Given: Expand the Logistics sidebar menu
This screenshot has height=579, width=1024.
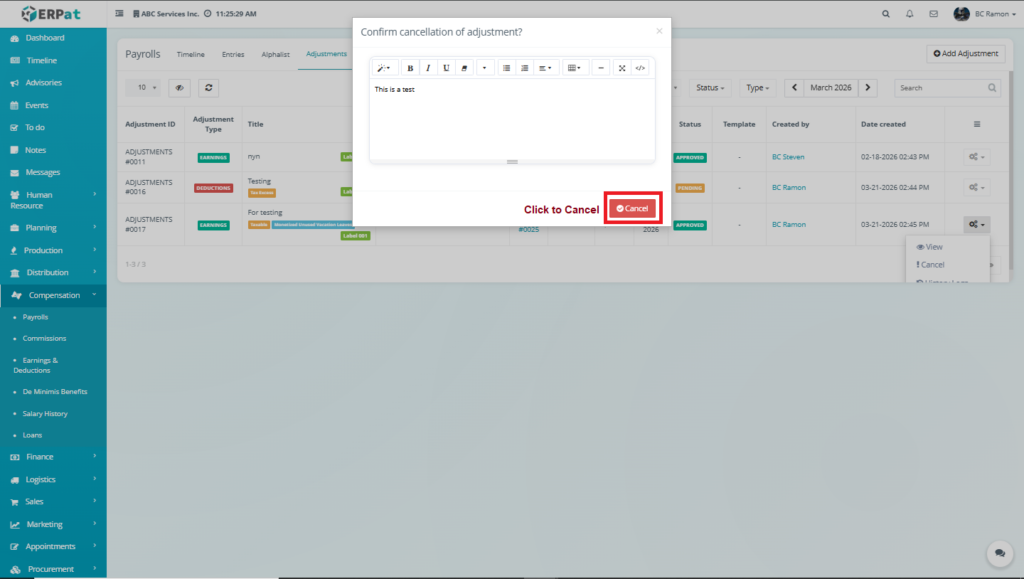Looking at the screenshot, I should click(53, 479).
